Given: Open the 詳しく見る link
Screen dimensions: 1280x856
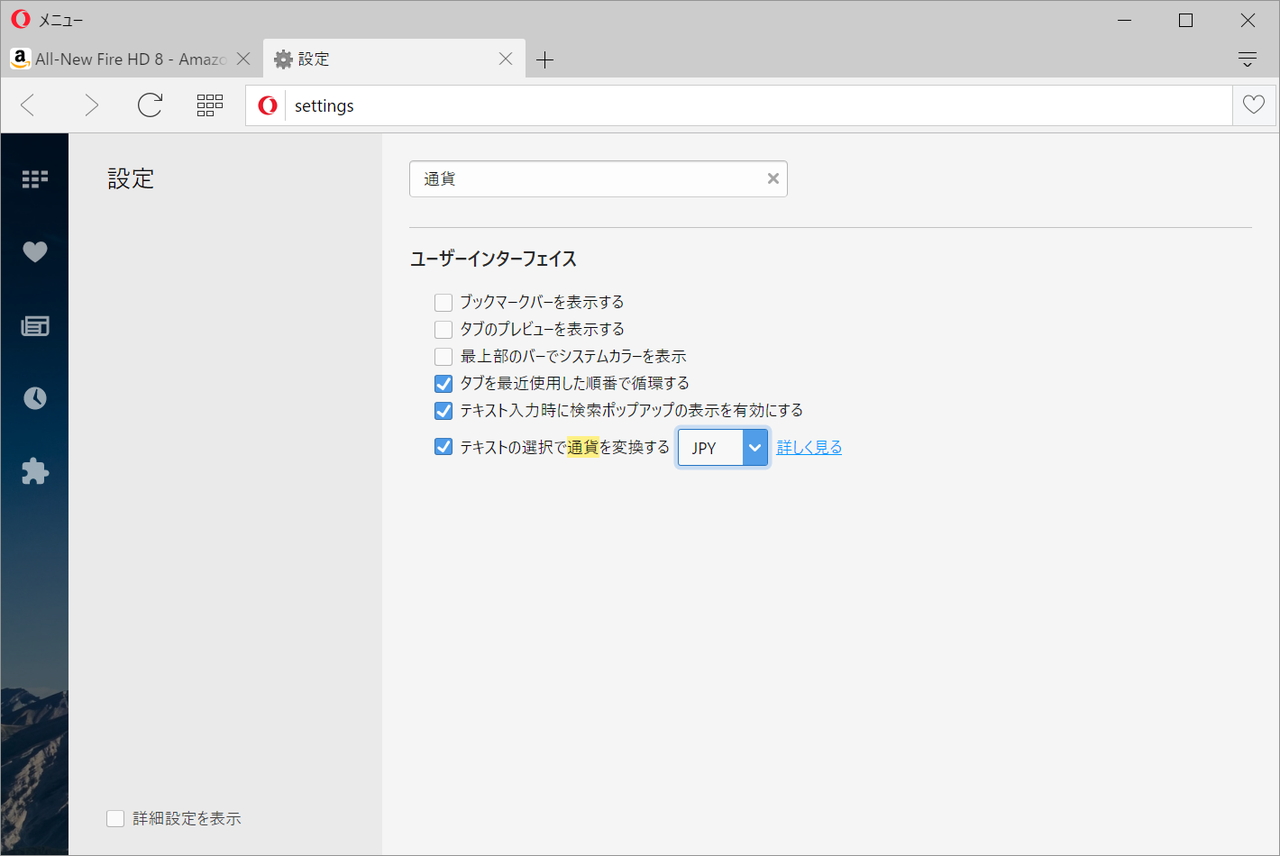Looking at the screenshot, I should point(808,447).
